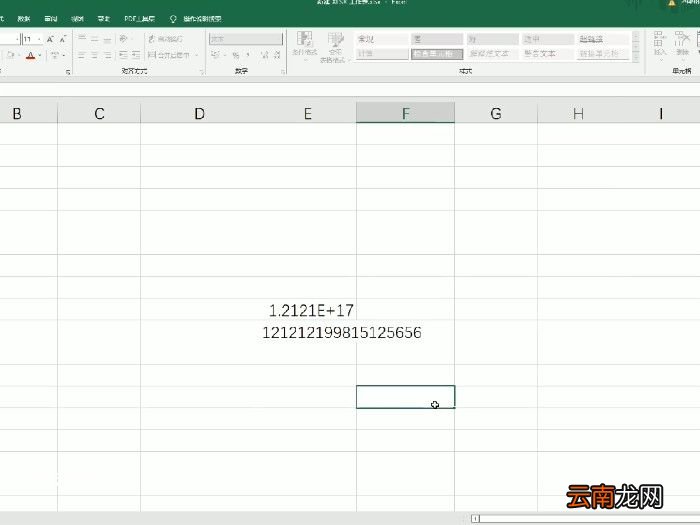The image size is (700, 525).
Task: Apply the comma style icon
Action: [x=248, y=55]
